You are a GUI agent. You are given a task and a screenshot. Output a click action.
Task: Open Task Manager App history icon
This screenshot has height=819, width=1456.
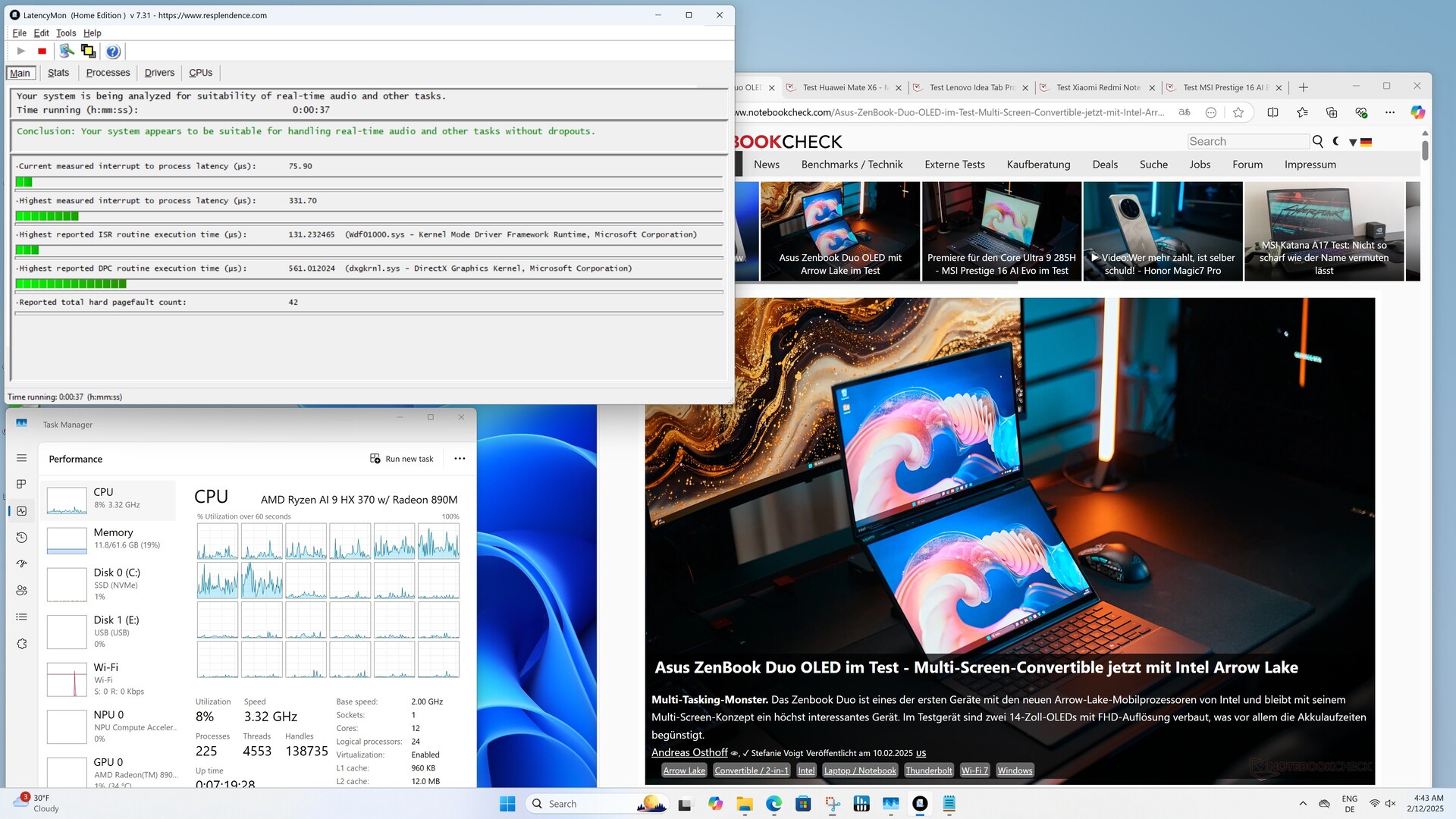coord(21,538)
